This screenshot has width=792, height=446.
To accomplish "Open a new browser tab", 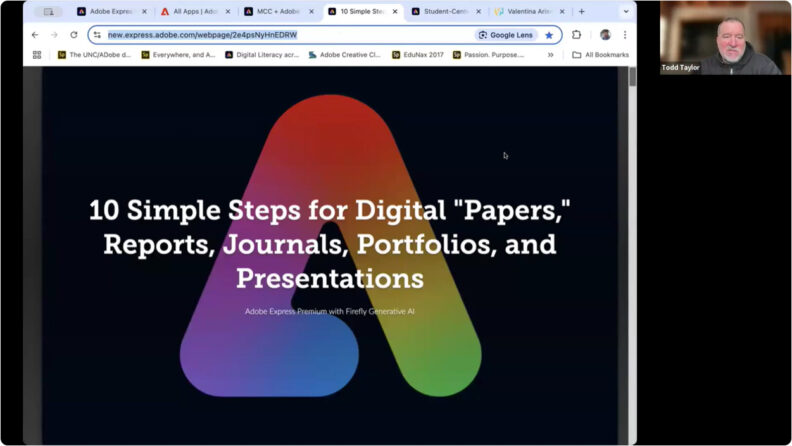I will (x=581, y=11).
